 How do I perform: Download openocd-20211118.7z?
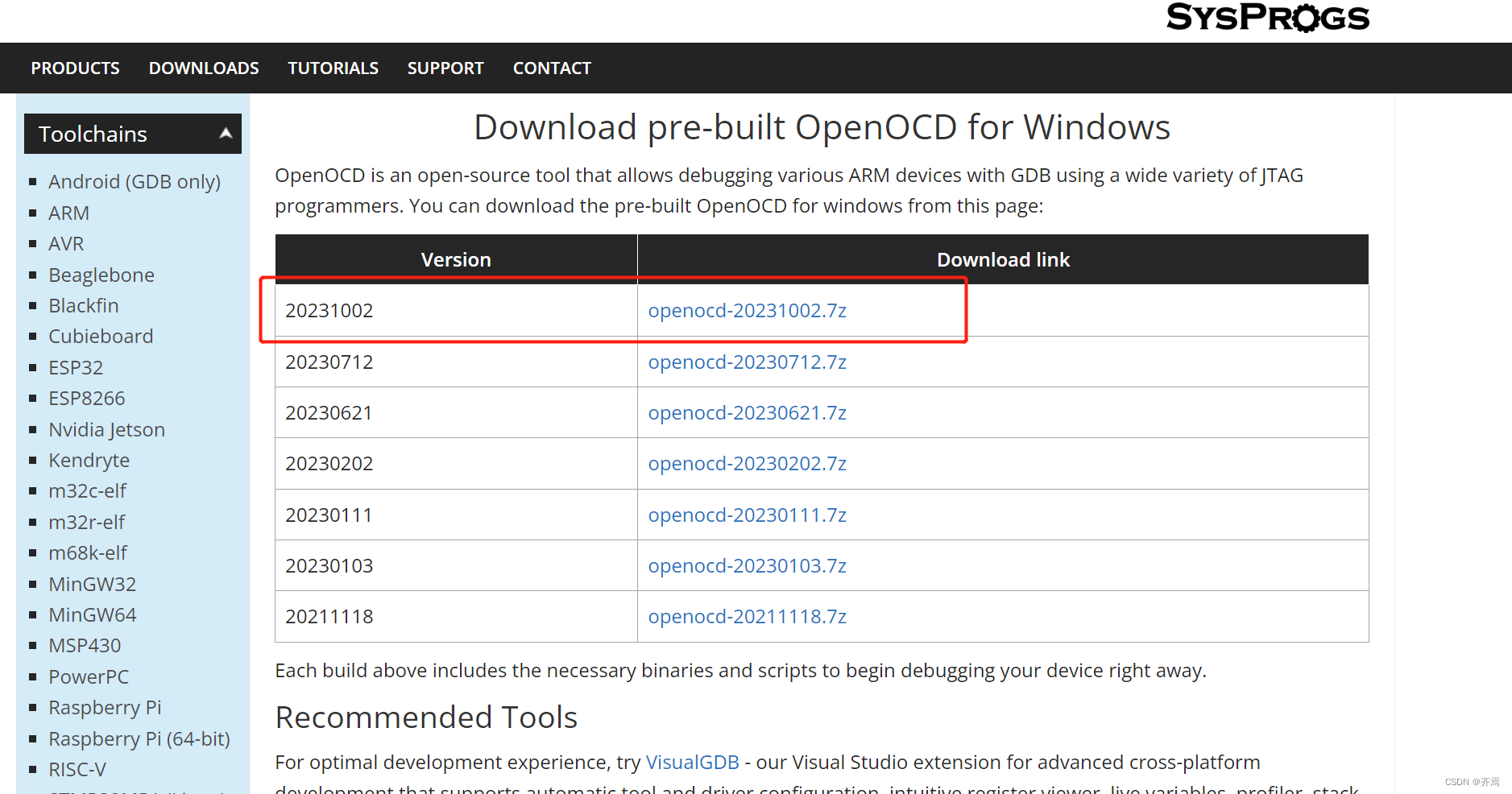(748, 617)
